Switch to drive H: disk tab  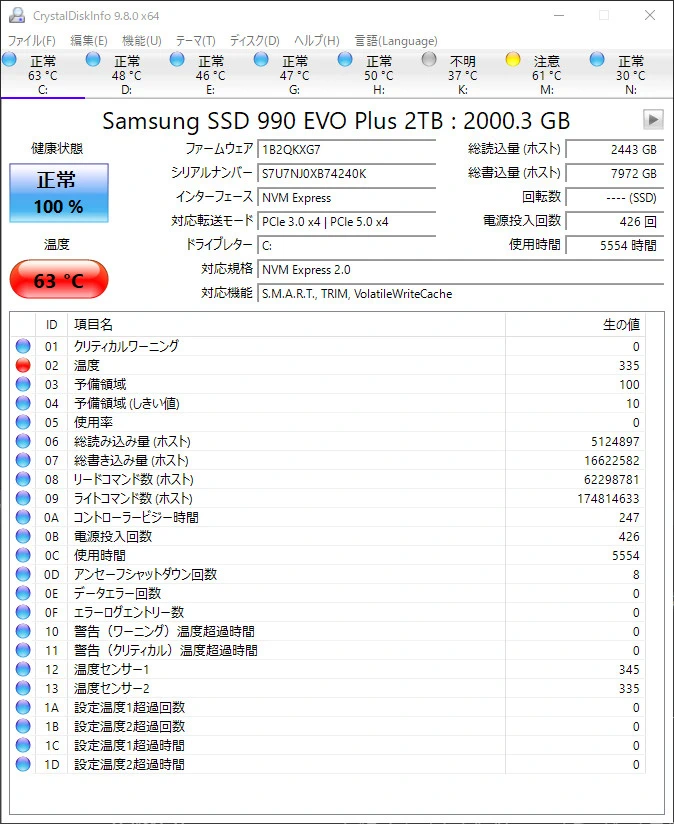click(379, 75)
